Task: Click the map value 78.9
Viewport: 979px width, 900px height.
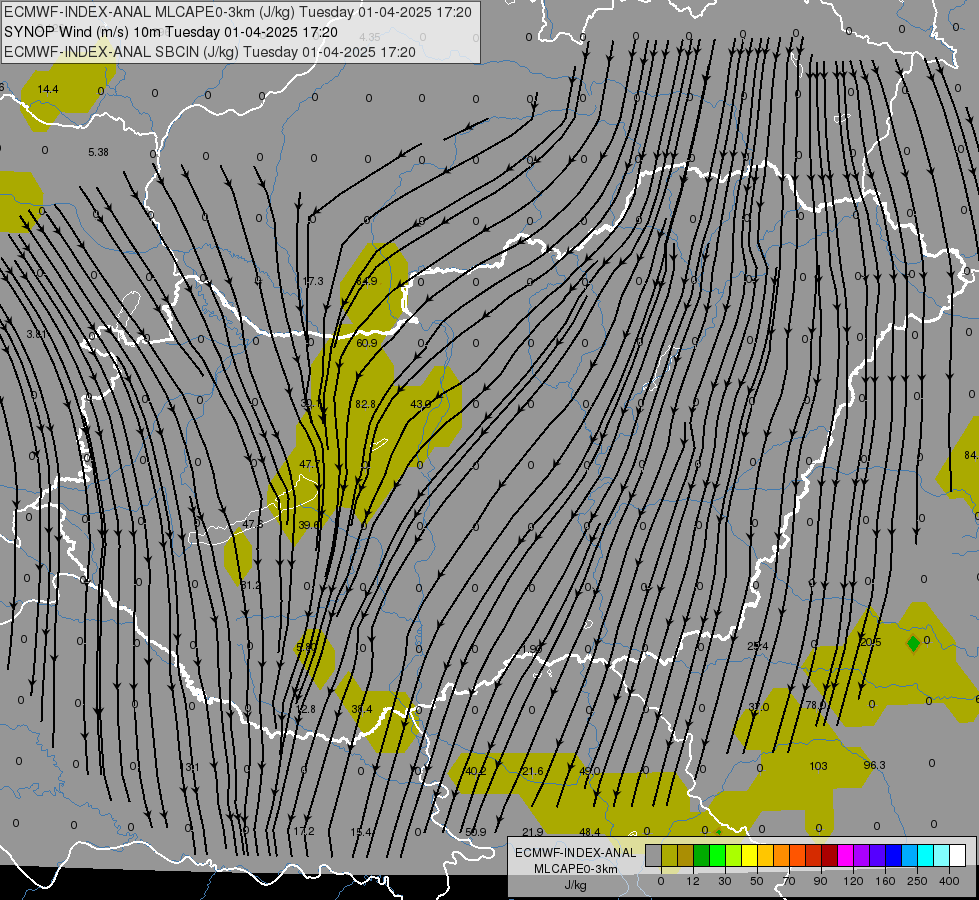Action: coord(815,705)
